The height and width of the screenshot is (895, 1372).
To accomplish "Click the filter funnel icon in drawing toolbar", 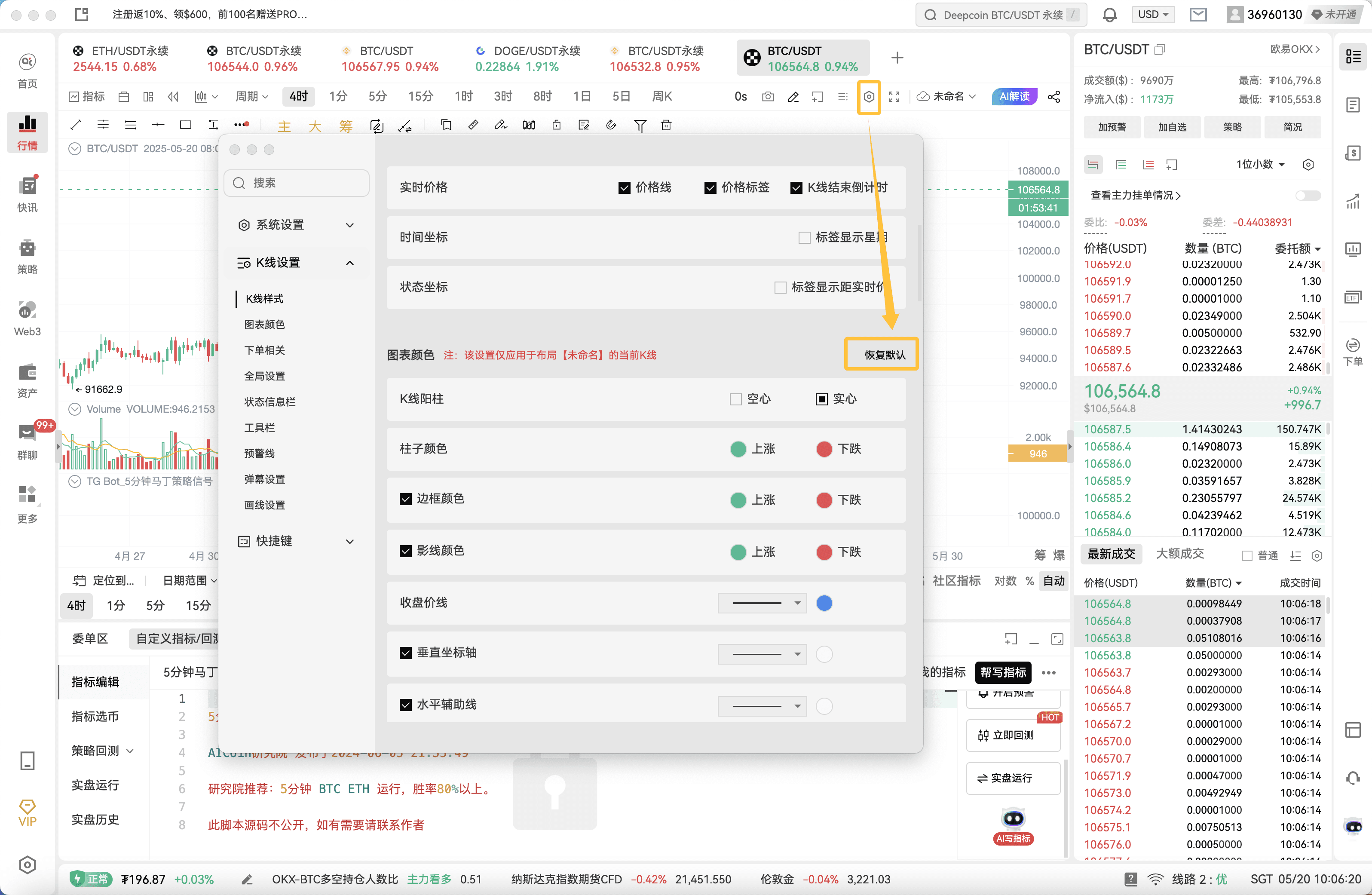I will [640, 125].
